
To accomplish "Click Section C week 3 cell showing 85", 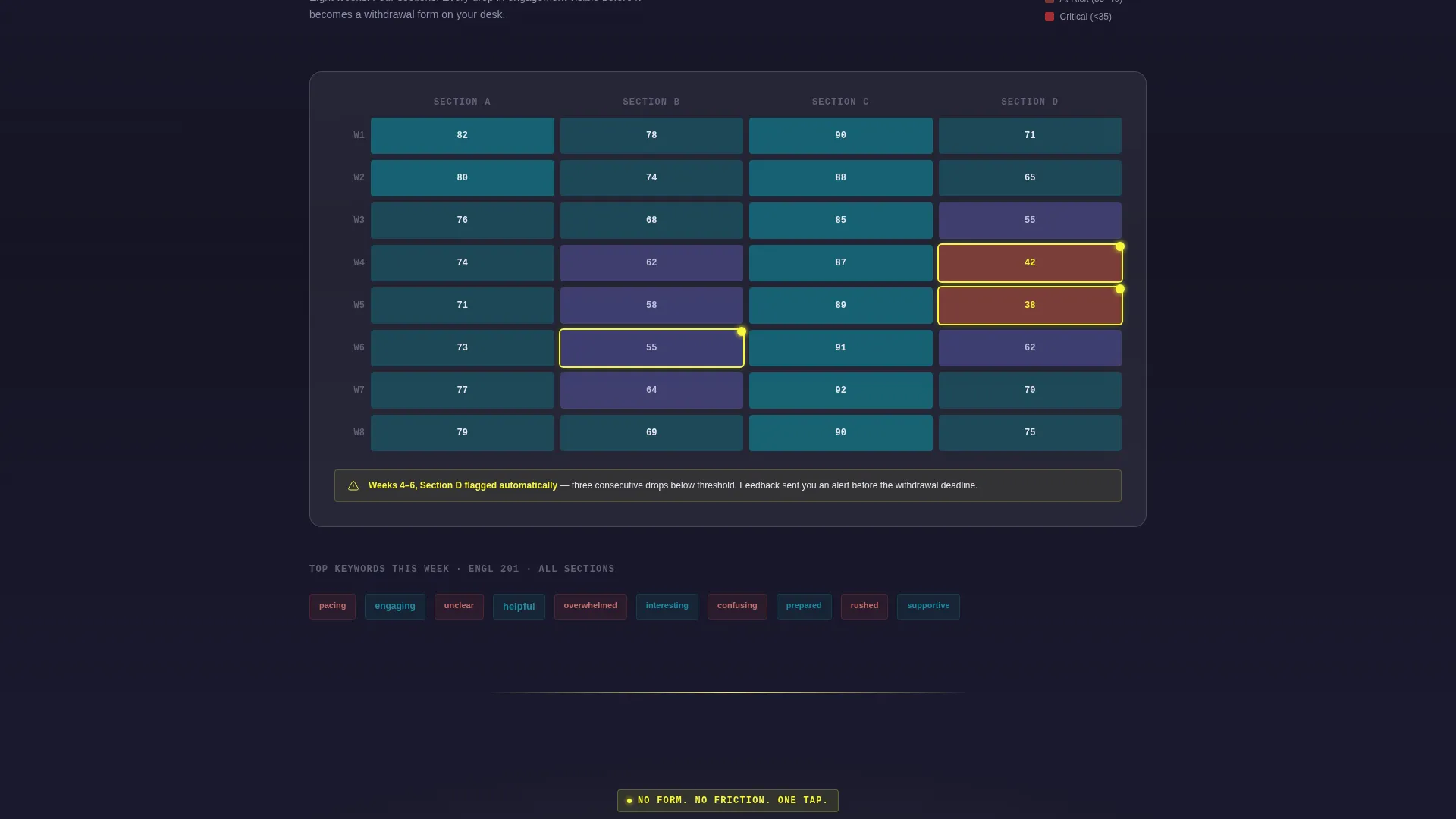I will (x=841, y=221).
